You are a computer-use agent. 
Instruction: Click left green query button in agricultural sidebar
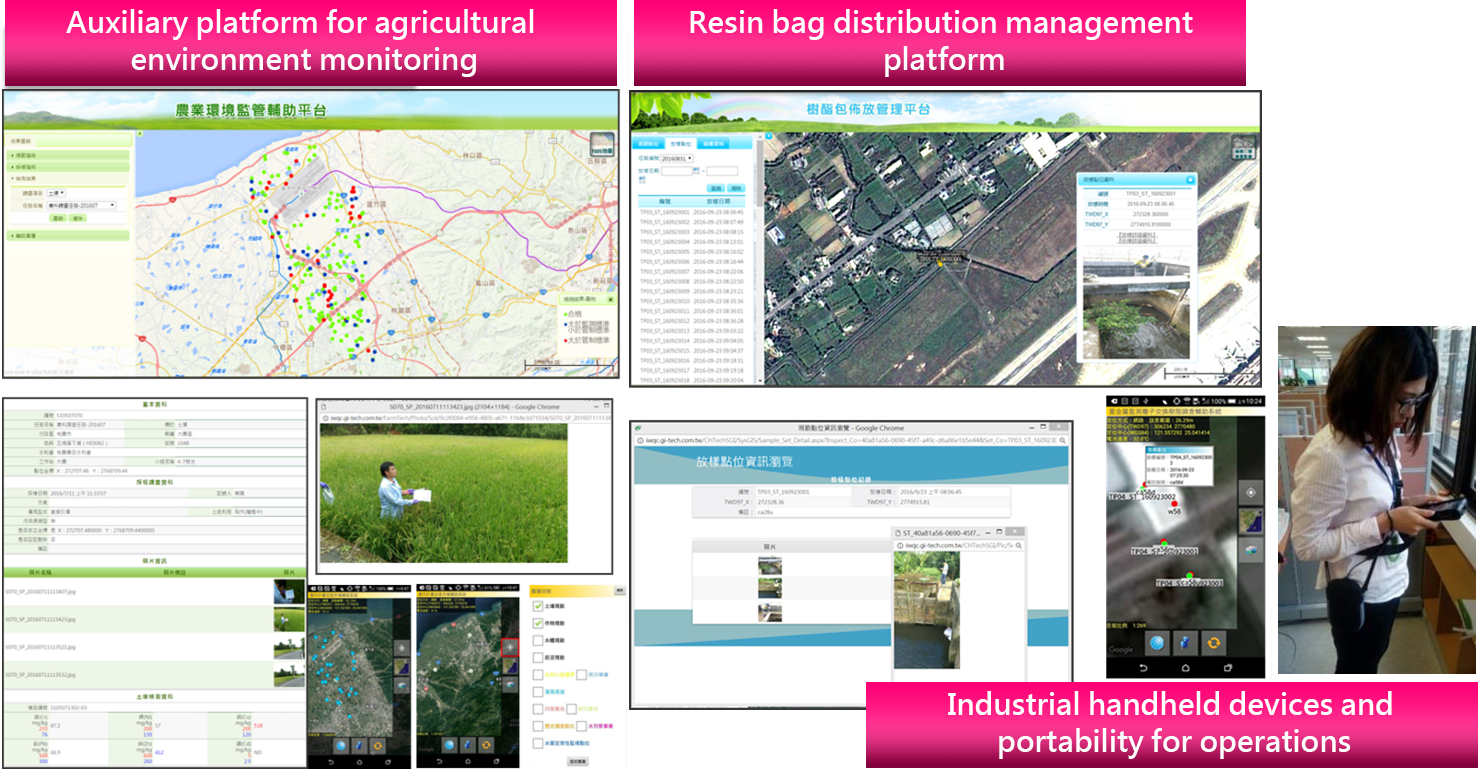pos(58,218)
